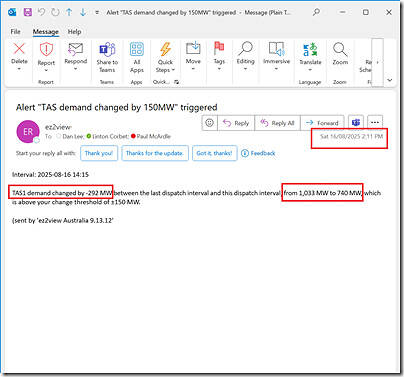The height and width of the screenshot is (377, 404).
Task: Choose the "Got it, thanks!" suggested reply
Action: [x=214, y=153]
